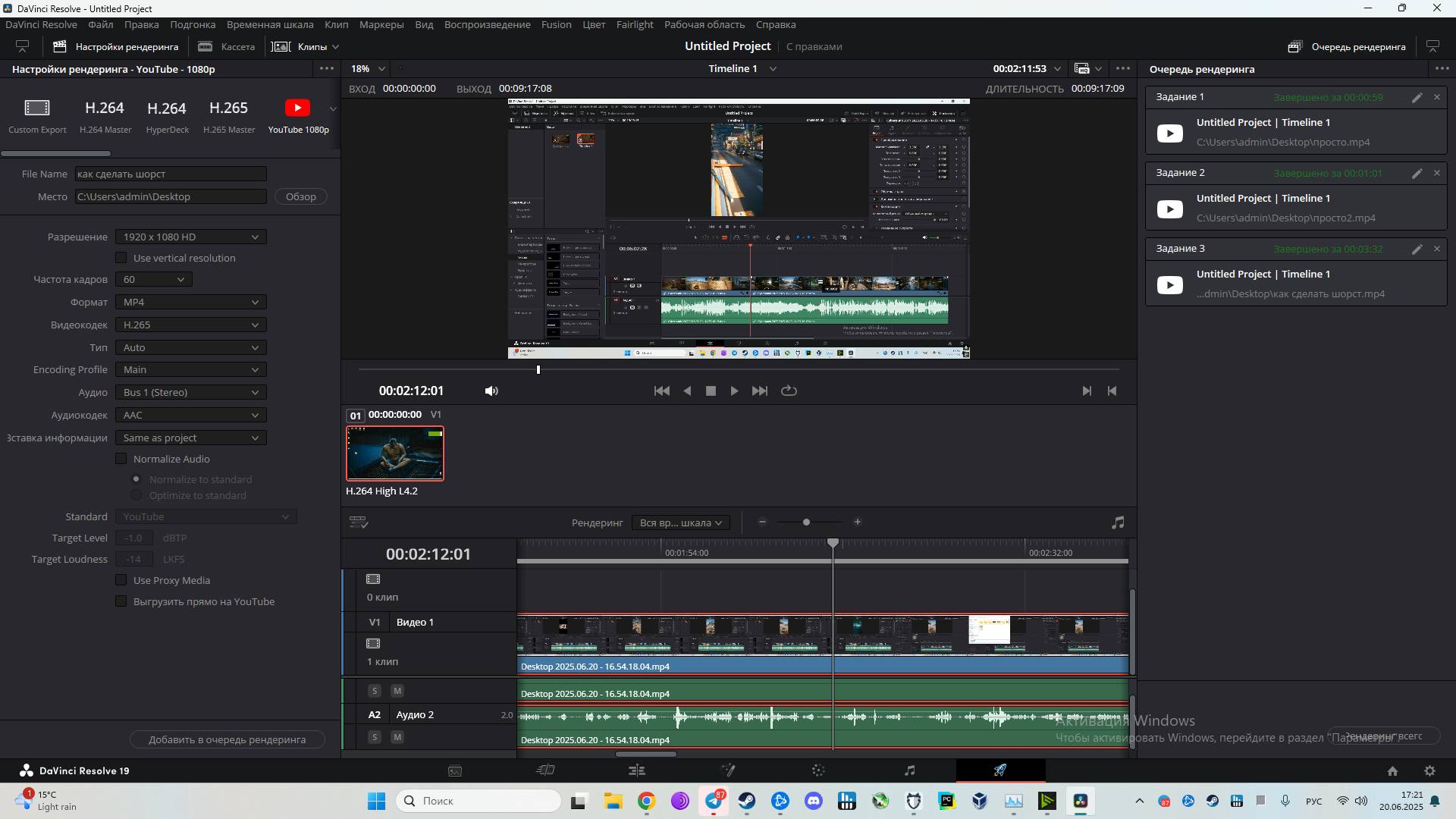The width and height of the screenshot is (1456, 819).
Task: Open the Аудиокодек AAC dropdown
Action: pyautogui.click(x=190, y=416)
